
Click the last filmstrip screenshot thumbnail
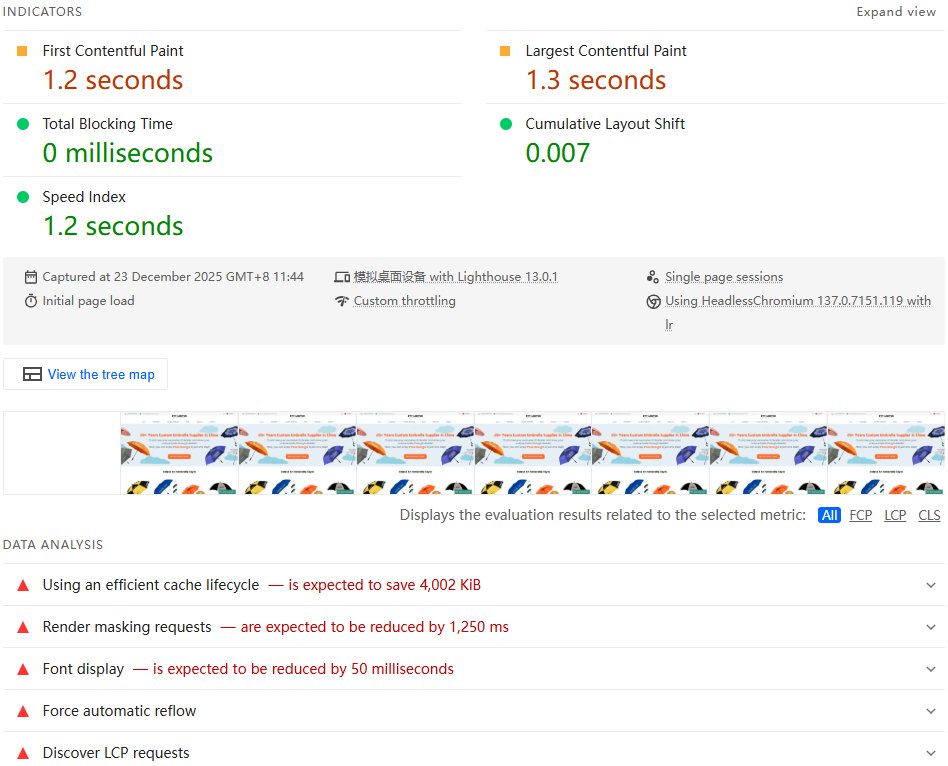(x=885, y=452)
